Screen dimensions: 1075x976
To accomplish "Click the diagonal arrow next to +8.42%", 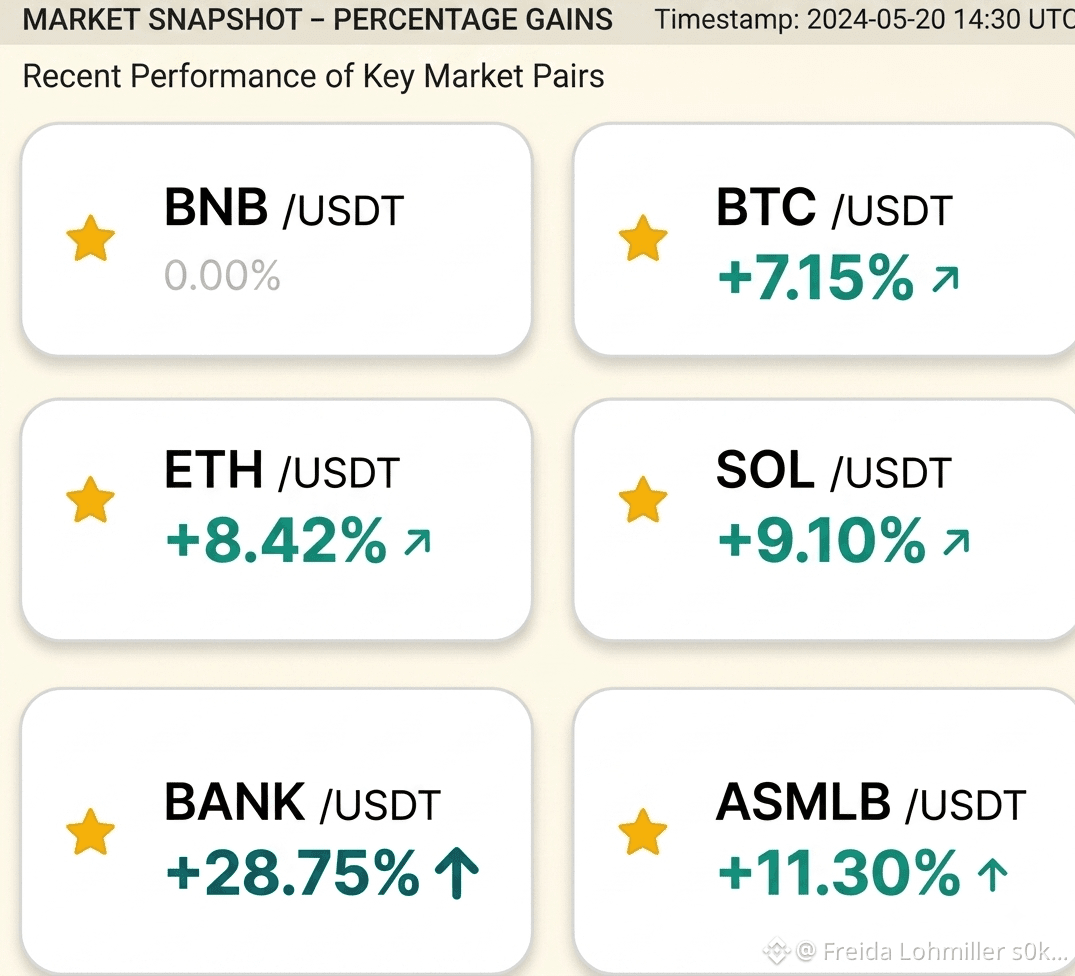I will [418, 542].
